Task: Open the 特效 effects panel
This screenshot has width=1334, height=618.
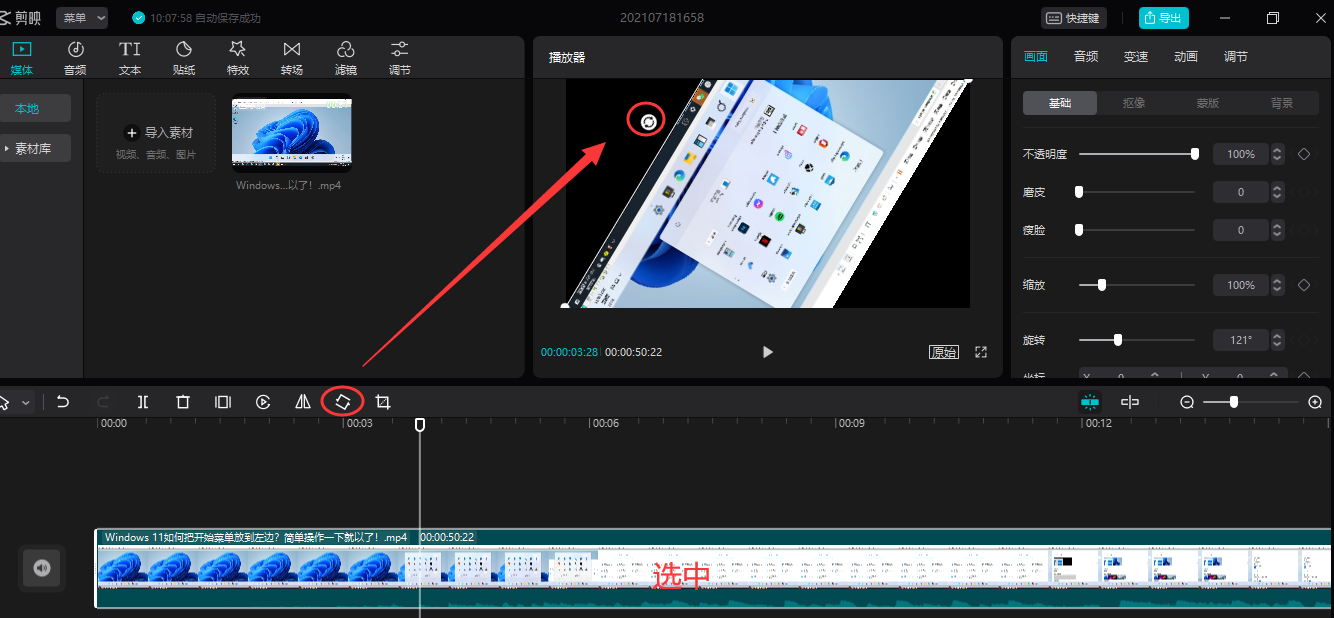Action: pos(237,58)
